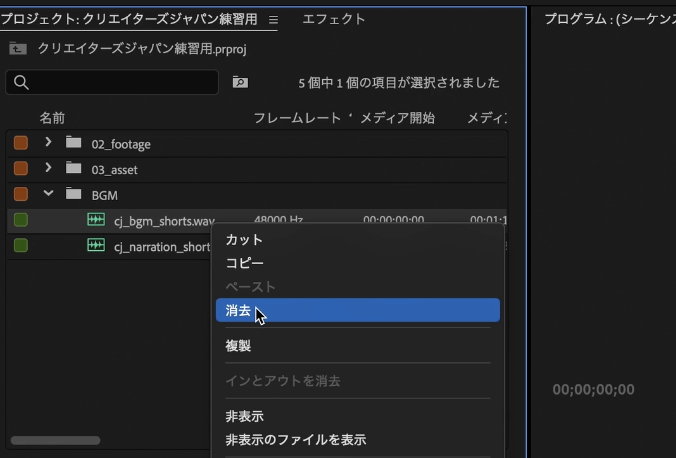676x458 pixels.
Task: Click the green label swatch of cj_bgm_shorts.wav
Action: (21, 220)
